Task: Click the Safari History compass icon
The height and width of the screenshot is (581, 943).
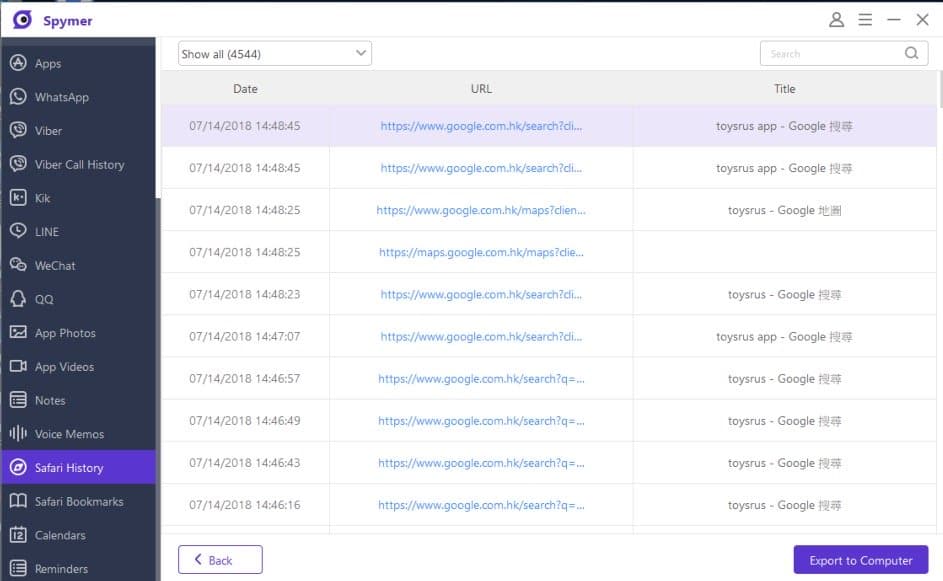Action: pyautogui.click(x=18, y=467)
